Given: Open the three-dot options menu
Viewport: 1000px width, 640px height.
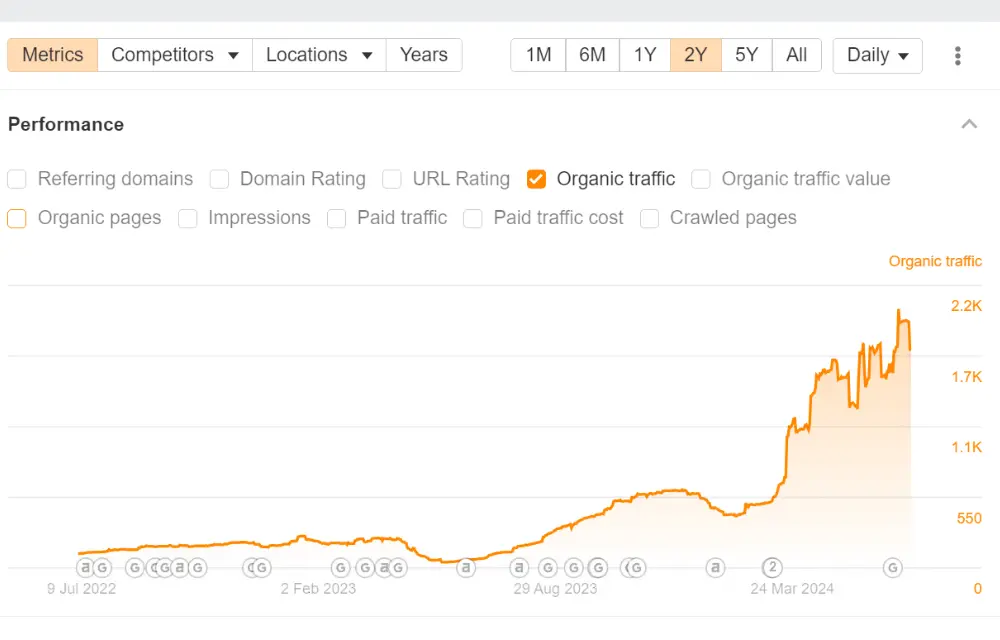Looking at the screenshot, I should pyautogui.click(x=957, y=56).
